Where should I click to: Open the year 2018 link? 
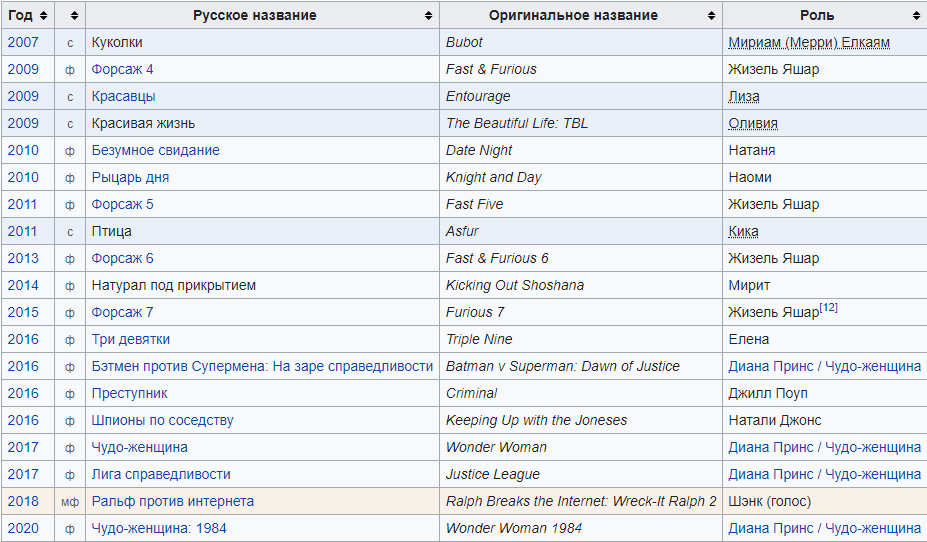(23, 501)
